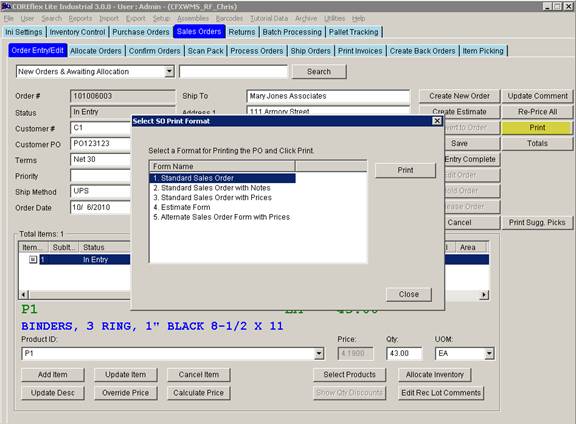Click Create New Order button
576x424 pixels.
pyautogui.click(x=459, y=96)
